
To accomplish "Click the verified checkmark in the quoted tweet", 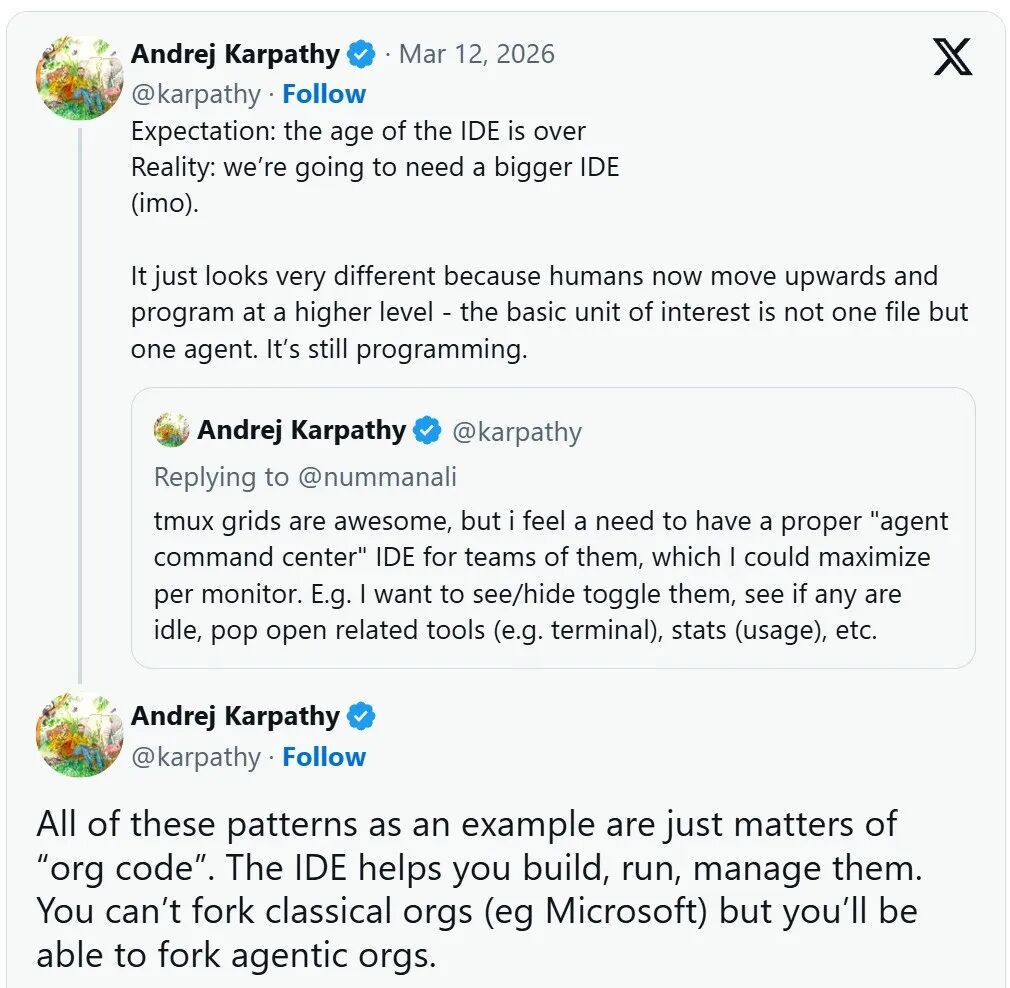I will 427,430.
